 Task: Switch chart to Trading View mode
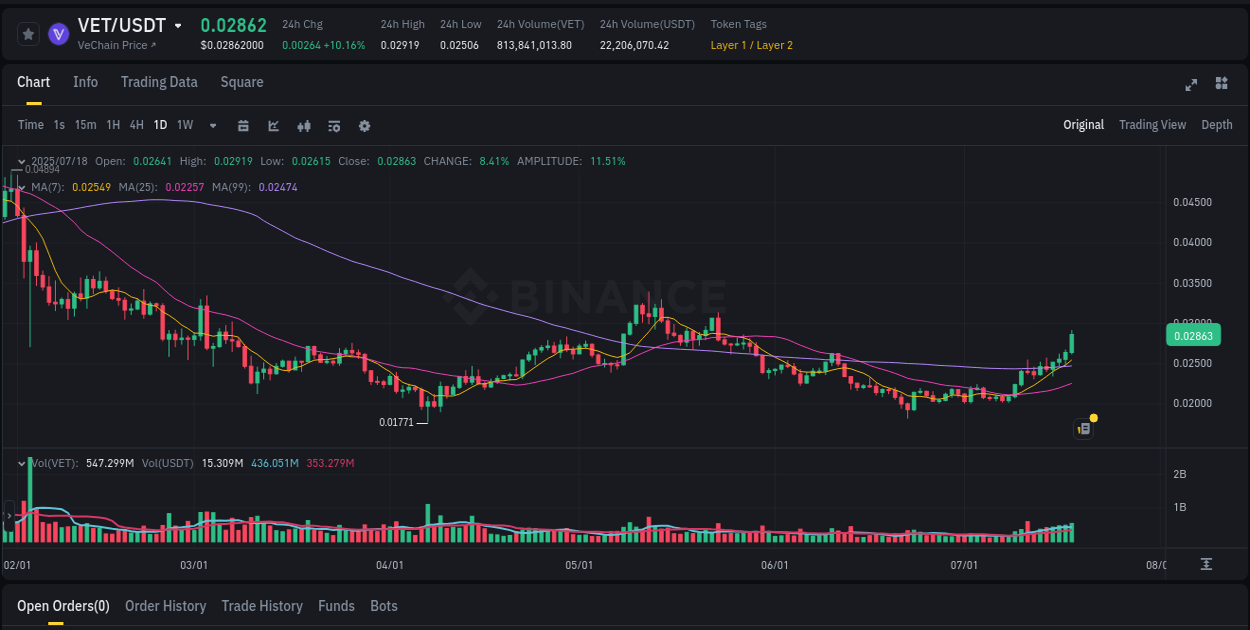(x=1152, y=125)
